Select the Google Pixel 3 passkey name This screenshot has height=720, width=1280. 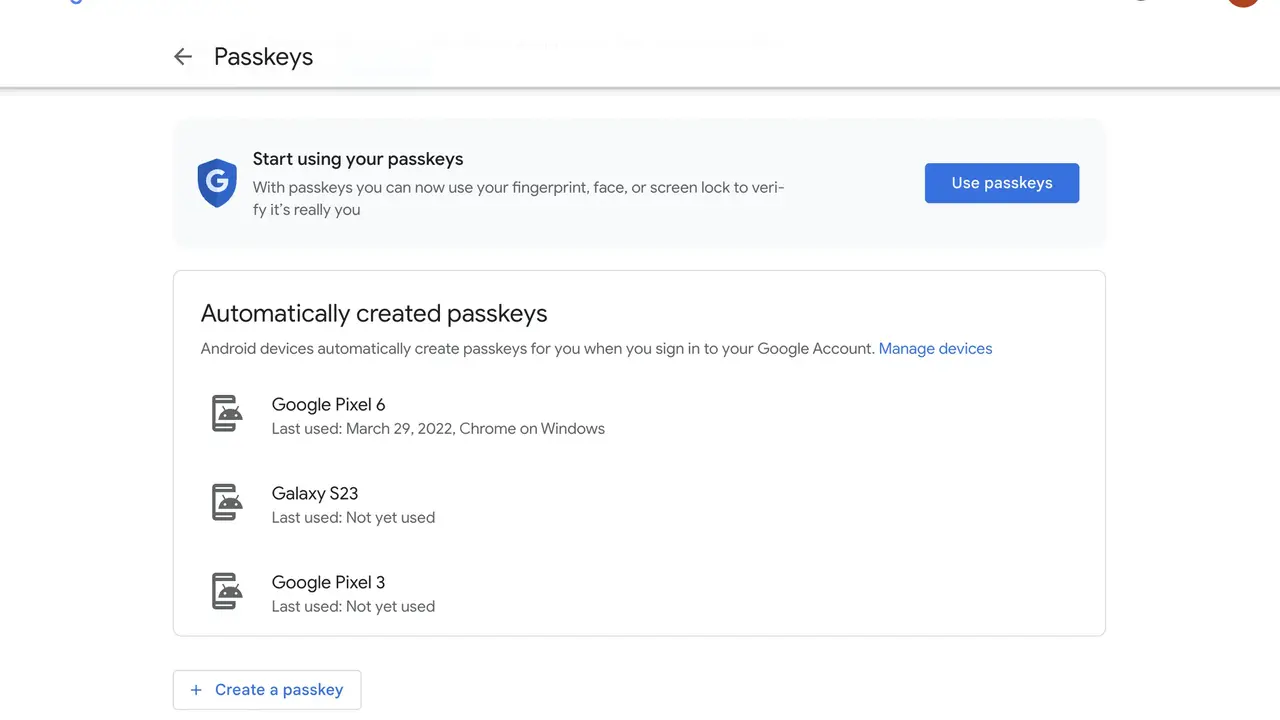[328, 582]
